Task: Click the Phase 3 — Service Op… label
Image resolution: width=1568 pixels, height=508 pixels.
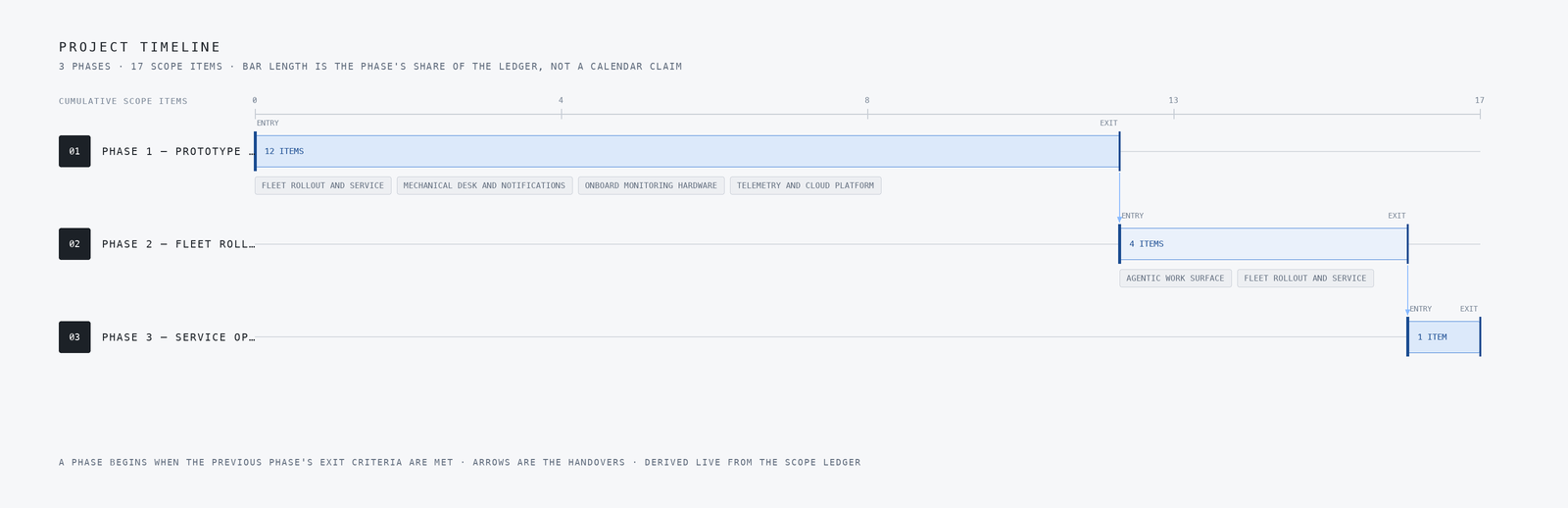Action: point(178,337)
